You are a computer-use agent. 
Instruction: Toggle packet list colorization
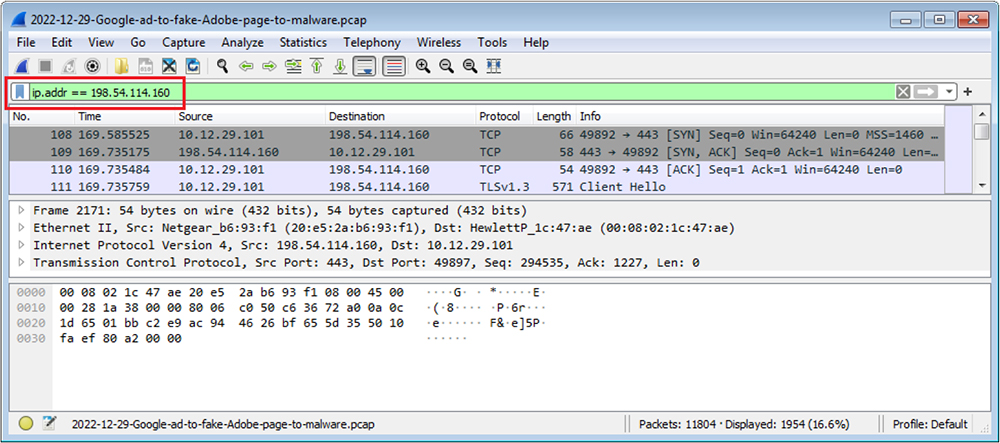click(x=393, y=66)
